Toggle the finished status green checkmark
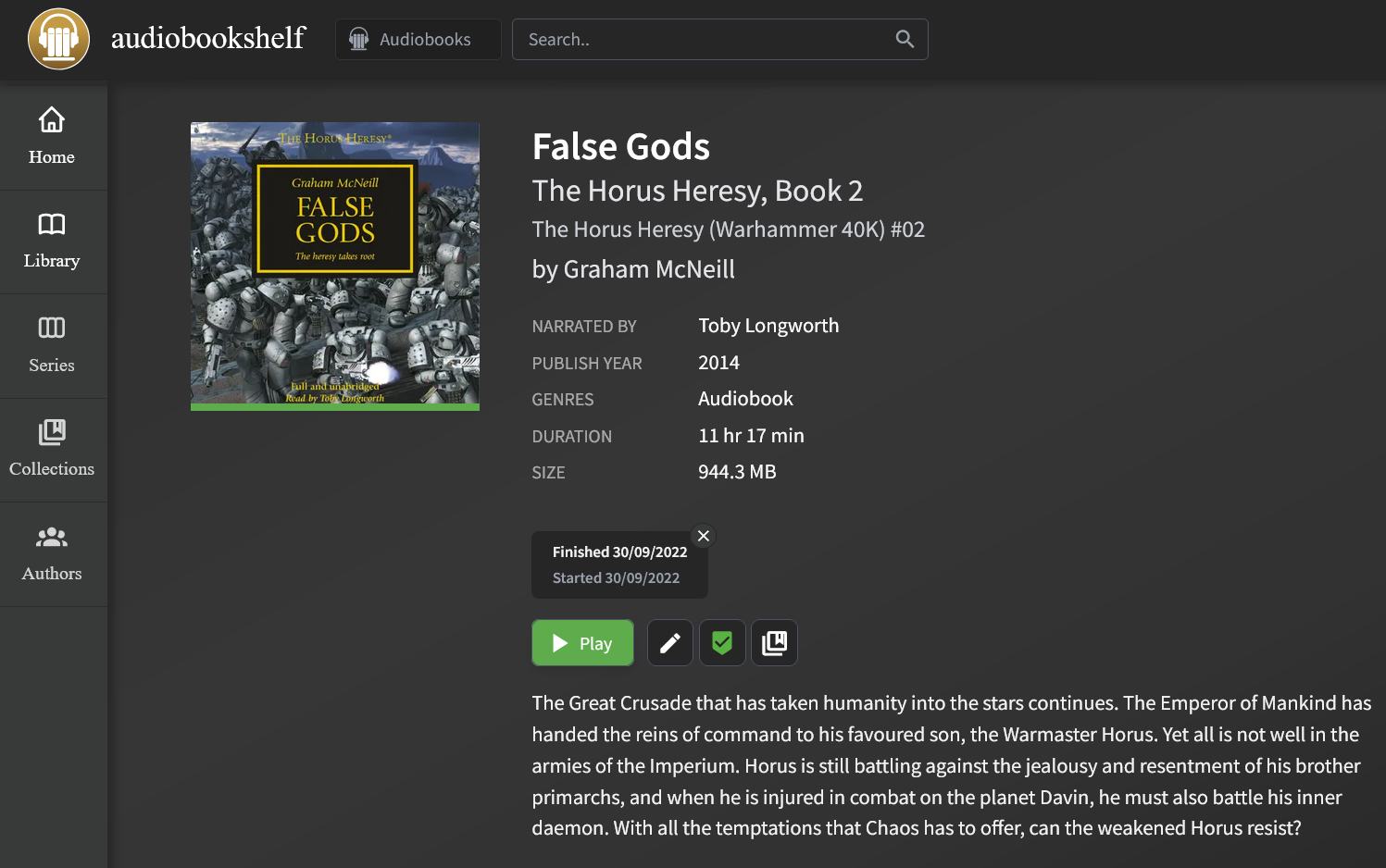 point(722,642)
